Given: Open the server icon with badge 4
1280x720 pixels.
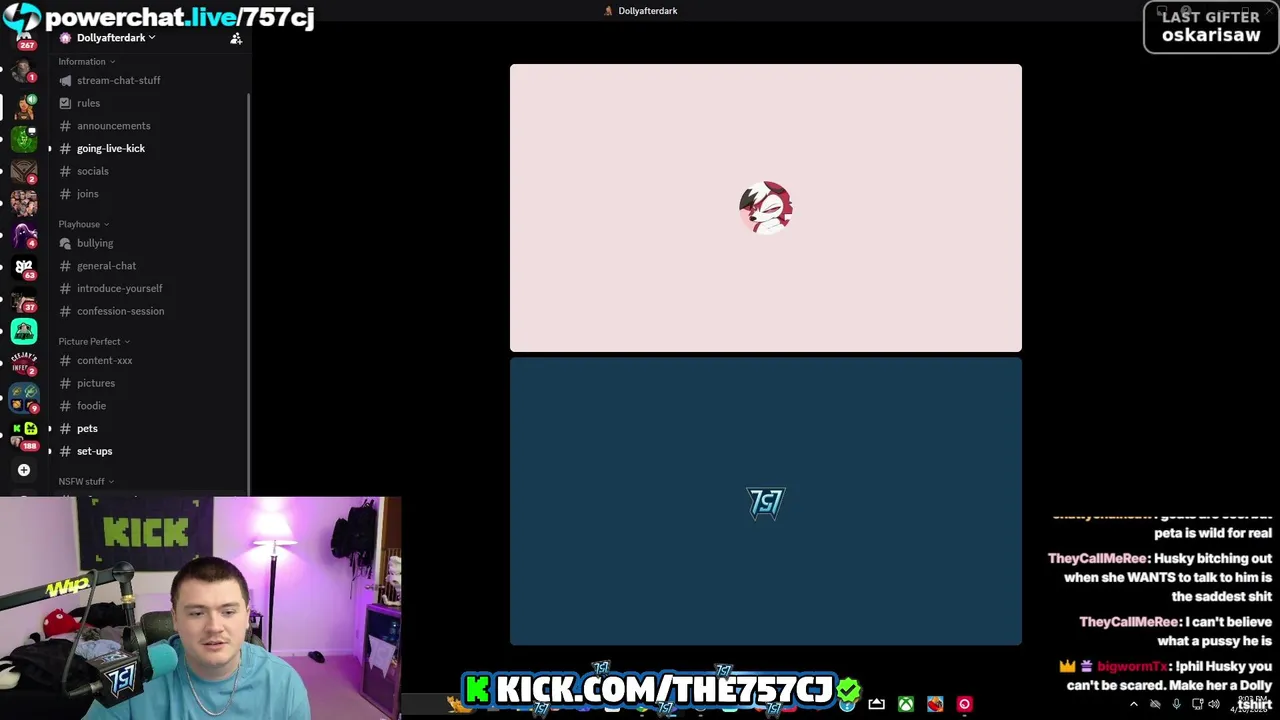Looking at the screenshot, I should point(24,236).
